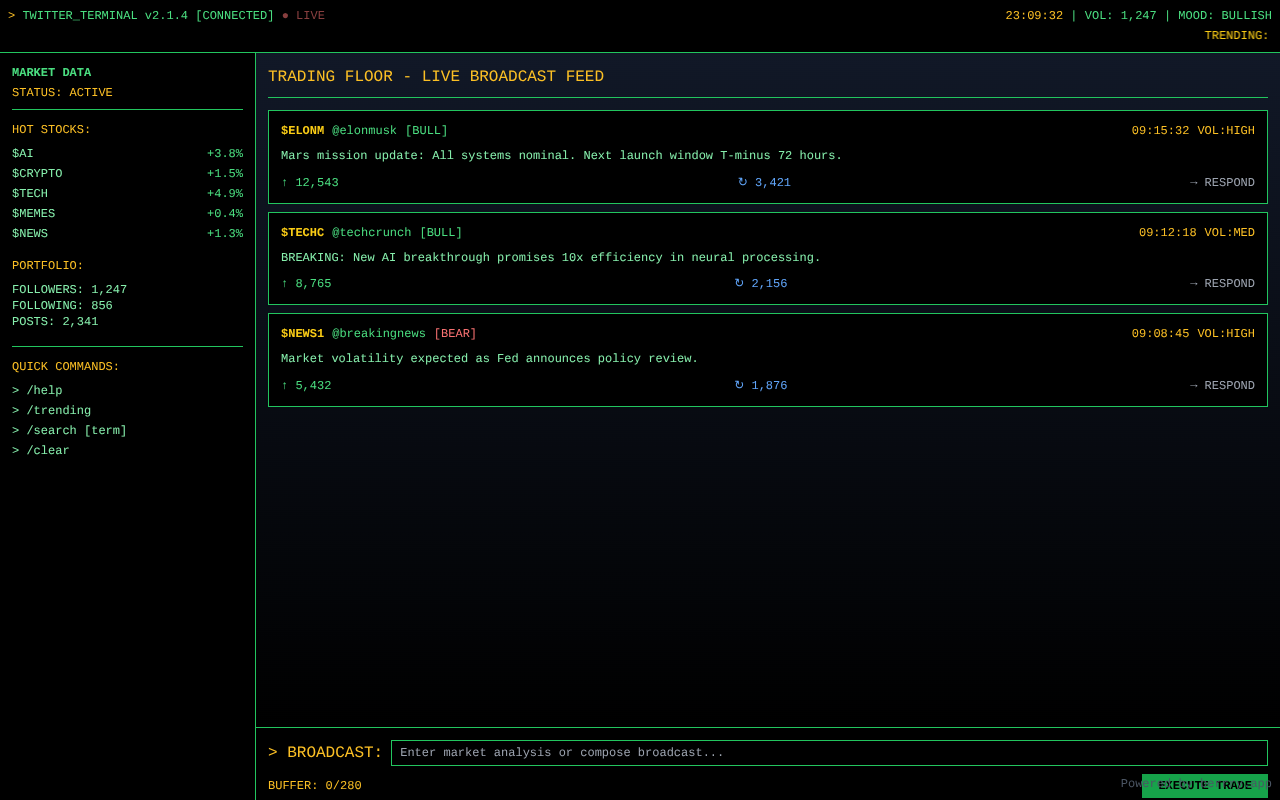
Task: Rebroadcast the $TECHC AI breakthrough post
Action: tap(760, 284)
